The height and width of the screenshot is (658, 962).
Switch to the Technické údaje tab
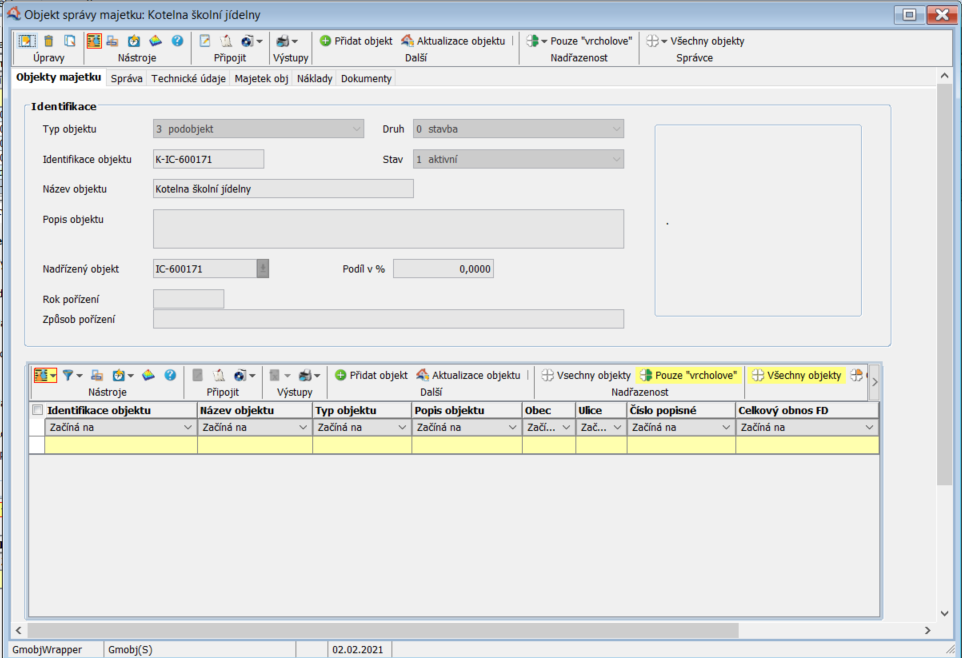tap(189, 78)
